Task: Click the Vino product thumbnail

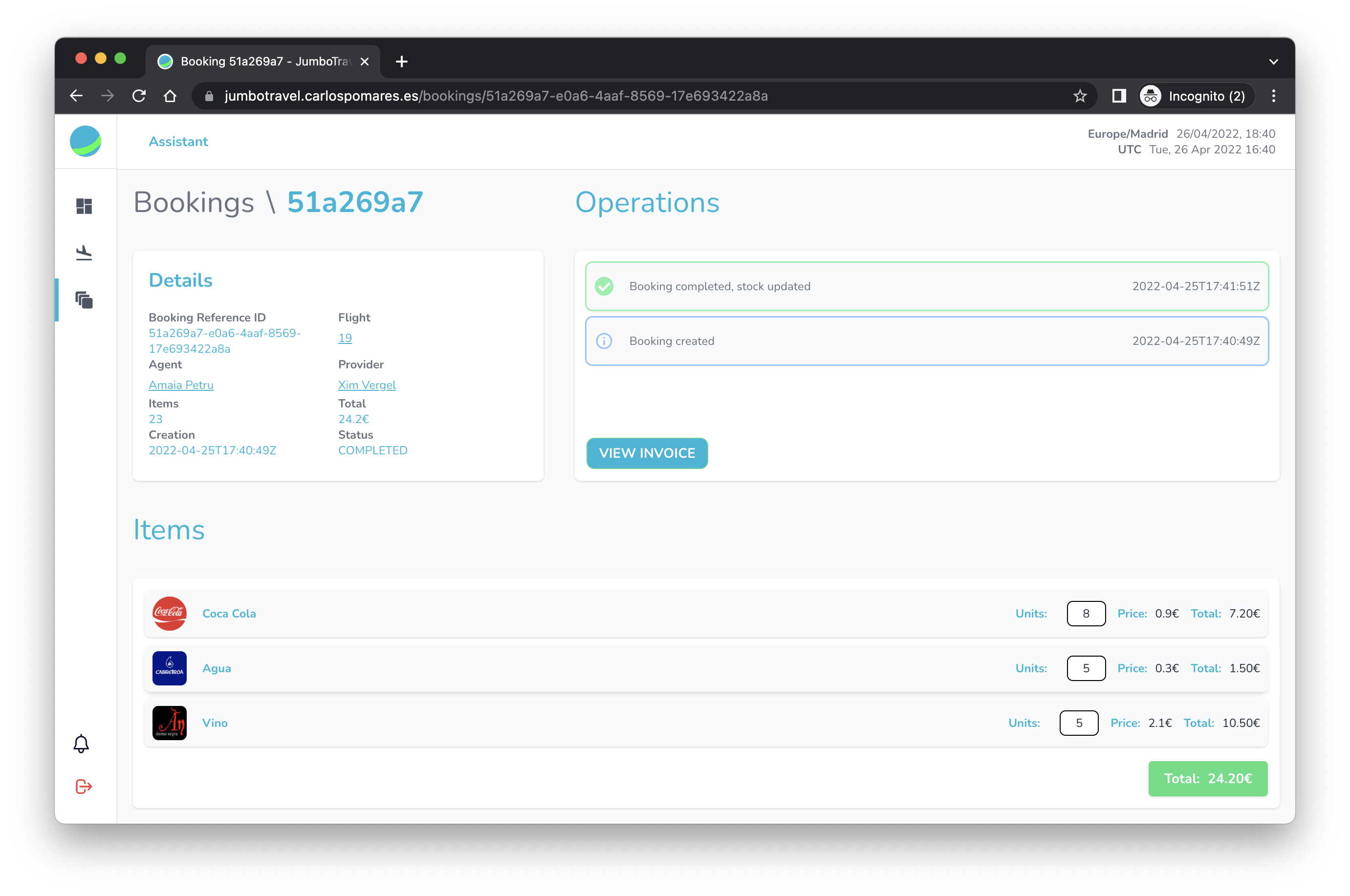Action: click(169, 723)
